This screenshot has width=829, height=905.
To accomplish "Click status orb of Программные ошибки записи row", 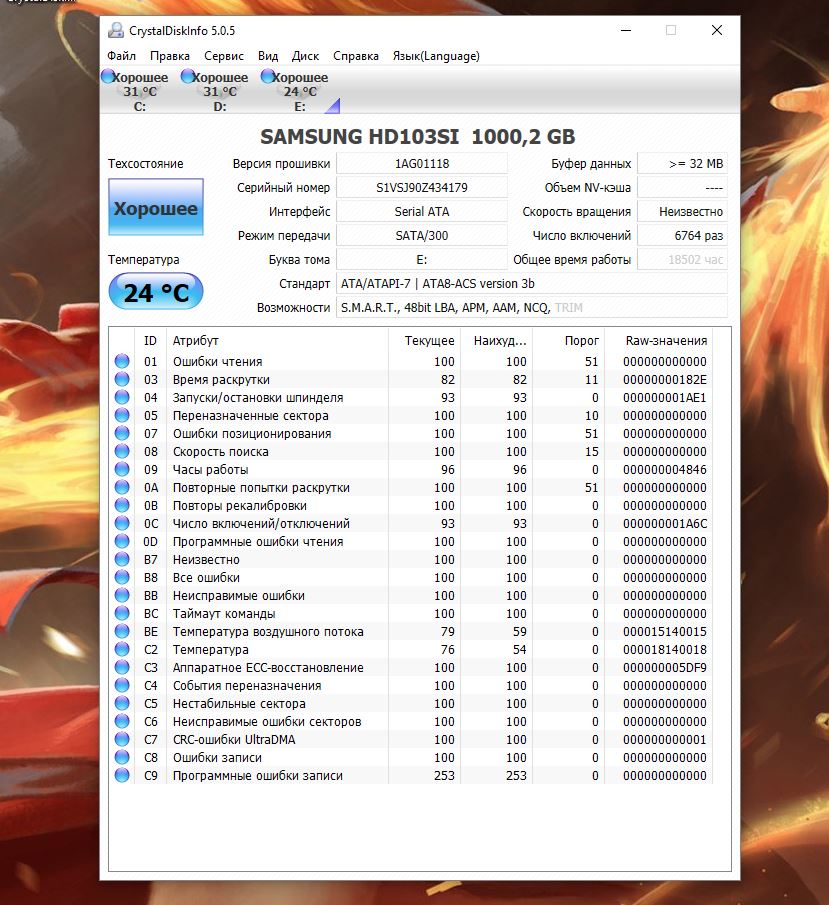I will coord(122,775).
